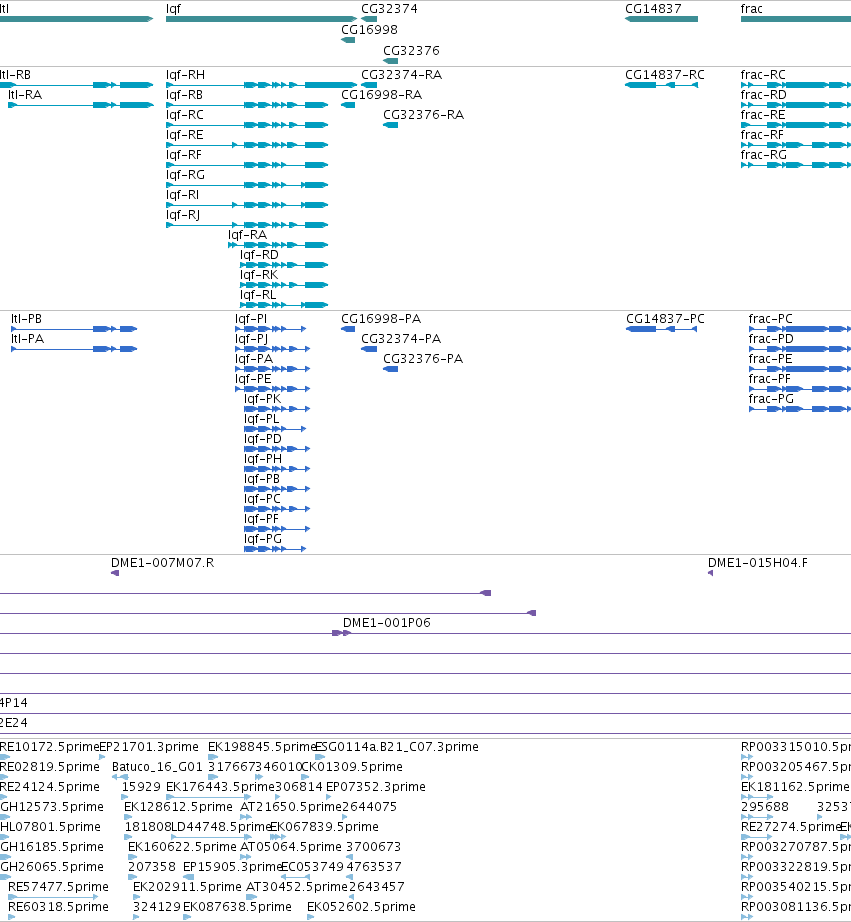Click transcript lqf-RI label
Image resolution: width=851 pixels, height=922 pixels.
182,195
